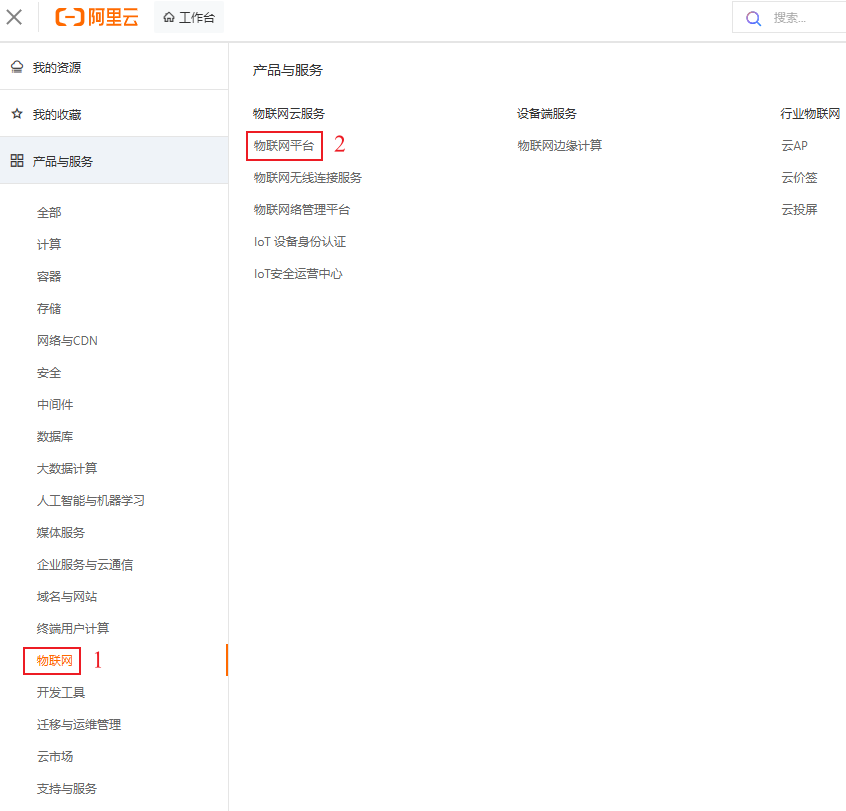The width and height of the screenshot is (846, 811).
Task: Open the 物联网络管理平台 link
Action: tap(302, 209)
